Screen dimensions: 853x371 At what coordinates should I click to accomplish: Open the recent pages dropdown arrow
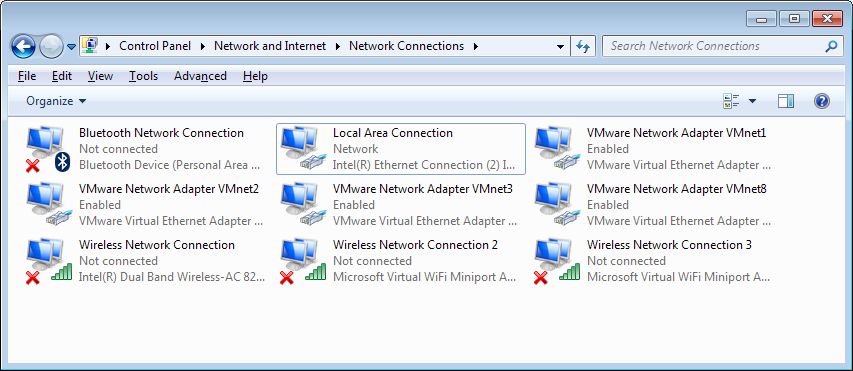coord(71,47)
